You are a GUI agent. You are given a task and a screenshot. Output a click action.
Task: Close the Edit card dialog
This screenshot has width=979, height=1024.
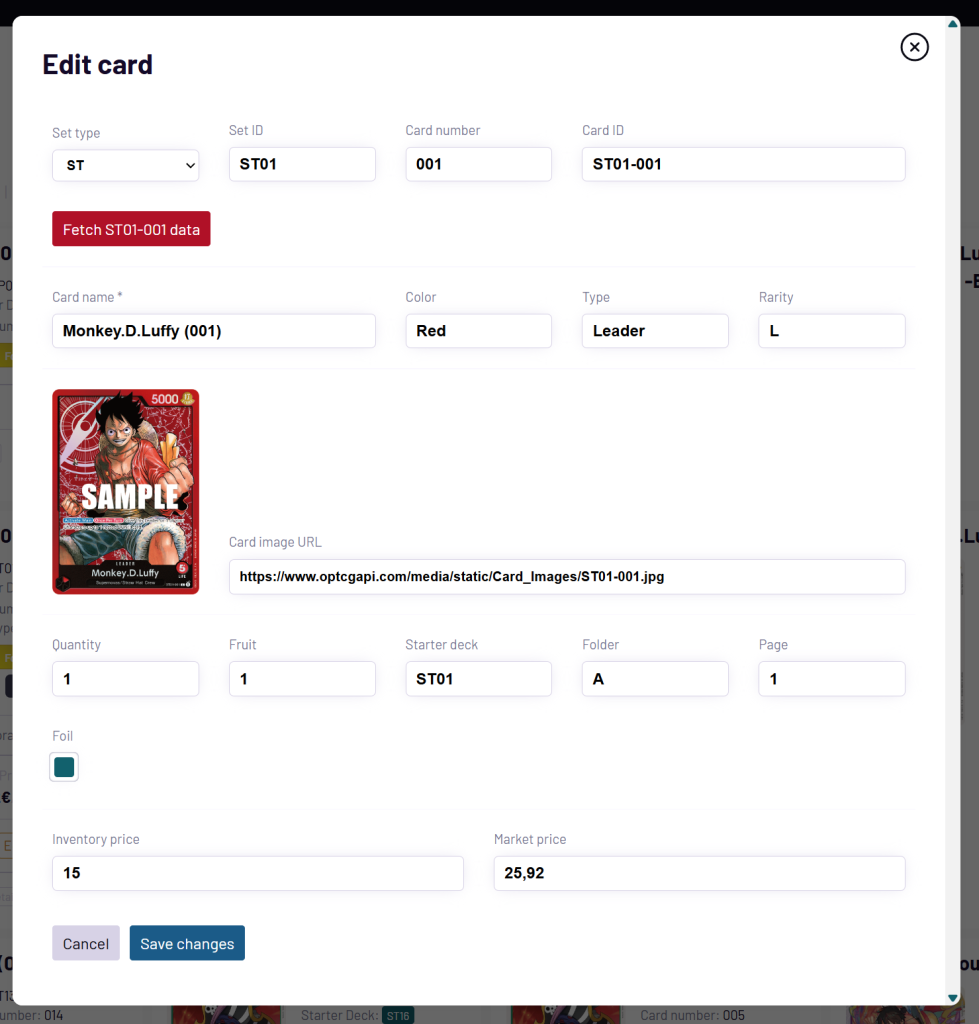[914, 47]
